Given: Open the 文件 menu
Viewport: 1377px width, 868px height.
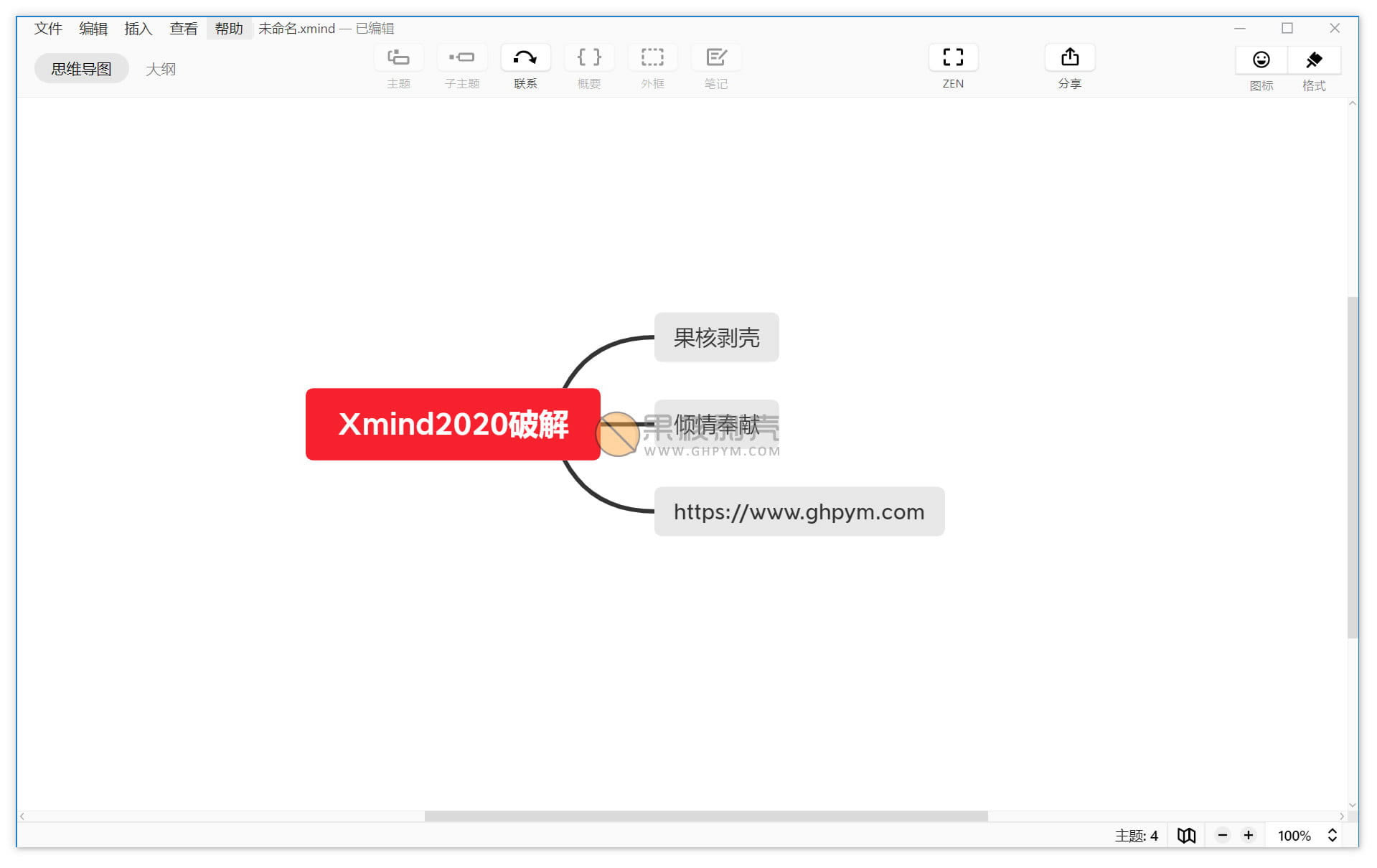Looking at the screenshot, I should 48,29.
